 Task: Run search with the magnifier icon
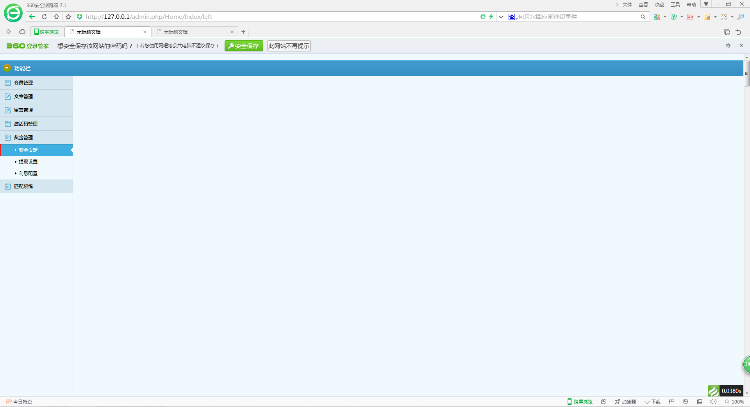point(643,16)
